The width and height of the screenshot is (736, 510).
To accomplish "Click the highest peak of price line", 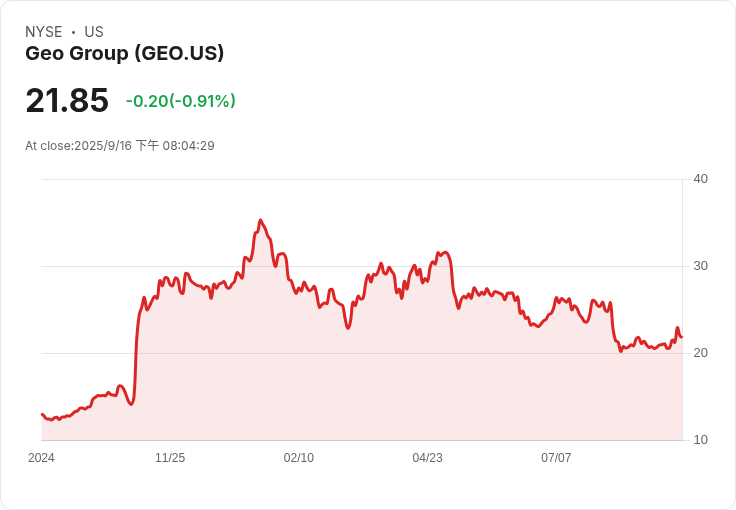I will click(260, 220).
